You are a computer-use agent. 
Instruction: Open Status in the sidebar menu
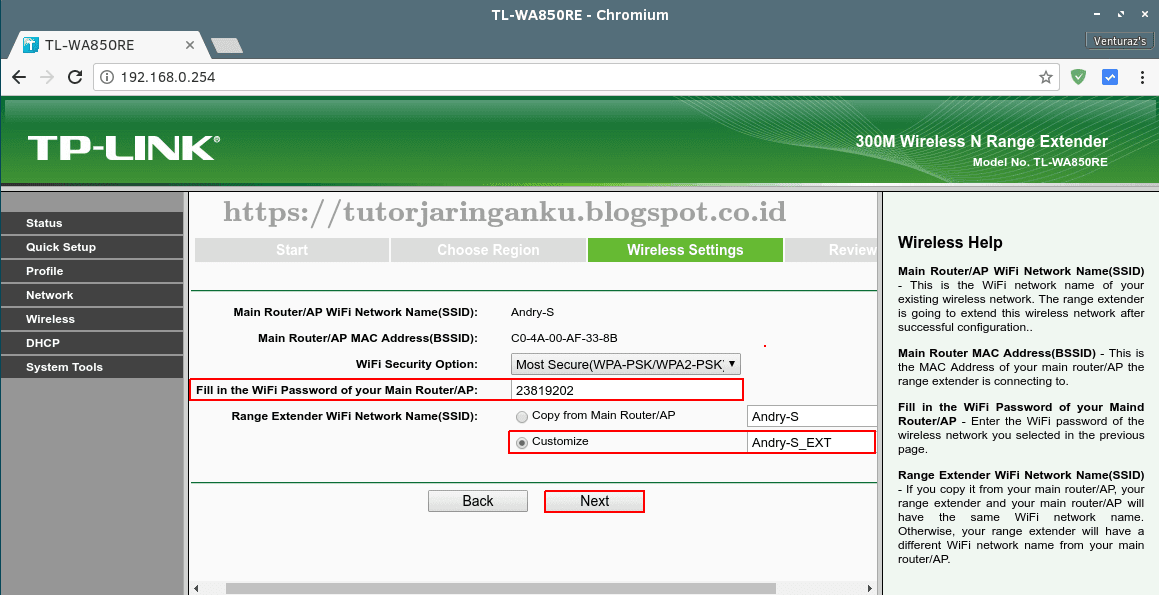(x=92, y=223)
